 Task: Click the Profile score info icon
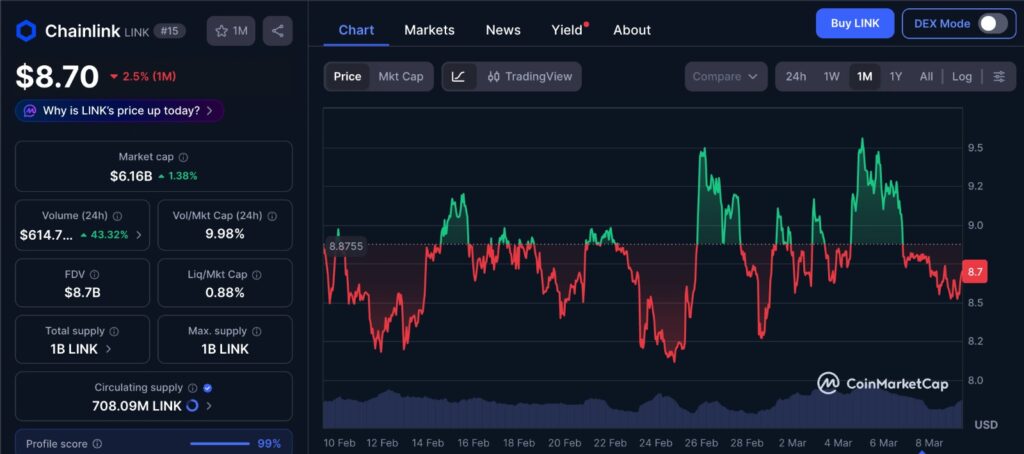[x=97, y=444]
